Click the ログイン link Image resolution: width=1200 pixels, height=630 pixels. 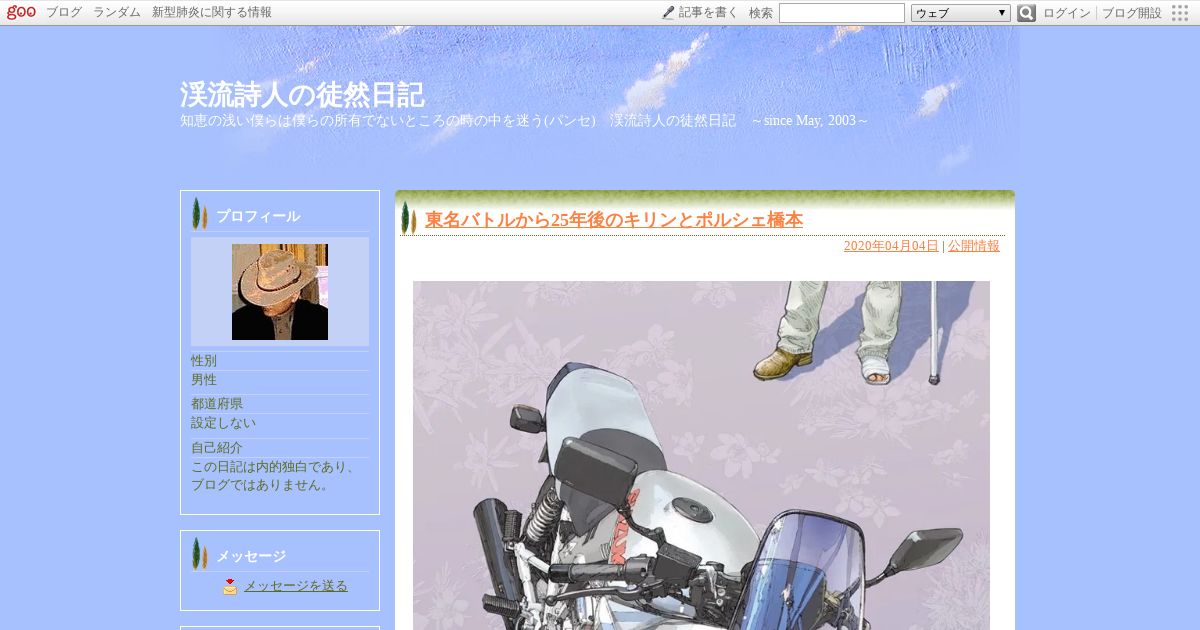tap(1067, 13)
